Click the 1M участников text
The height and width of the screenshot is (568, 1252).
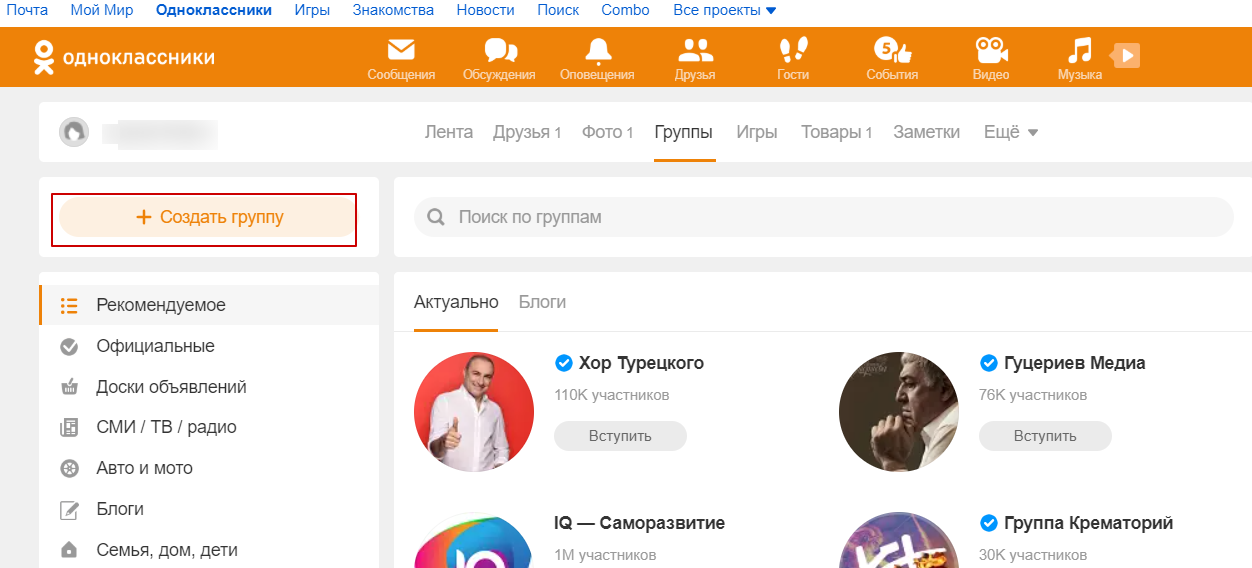(x=605, y=555)
